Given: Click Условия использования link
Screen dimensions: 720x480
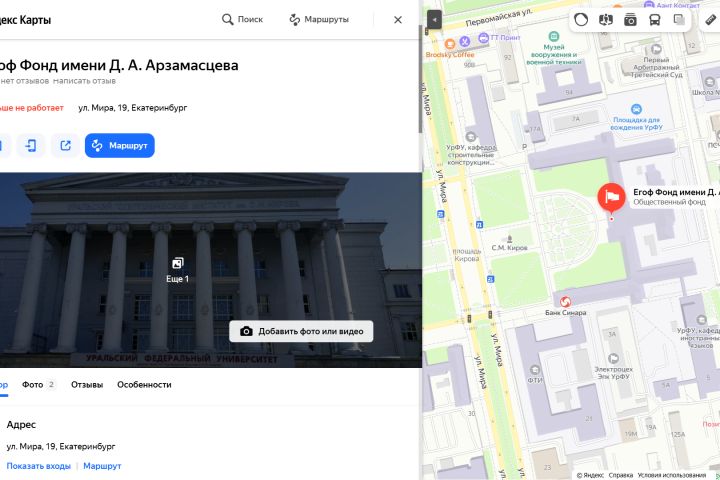Looking at the screenshot, I should [672, 475].
